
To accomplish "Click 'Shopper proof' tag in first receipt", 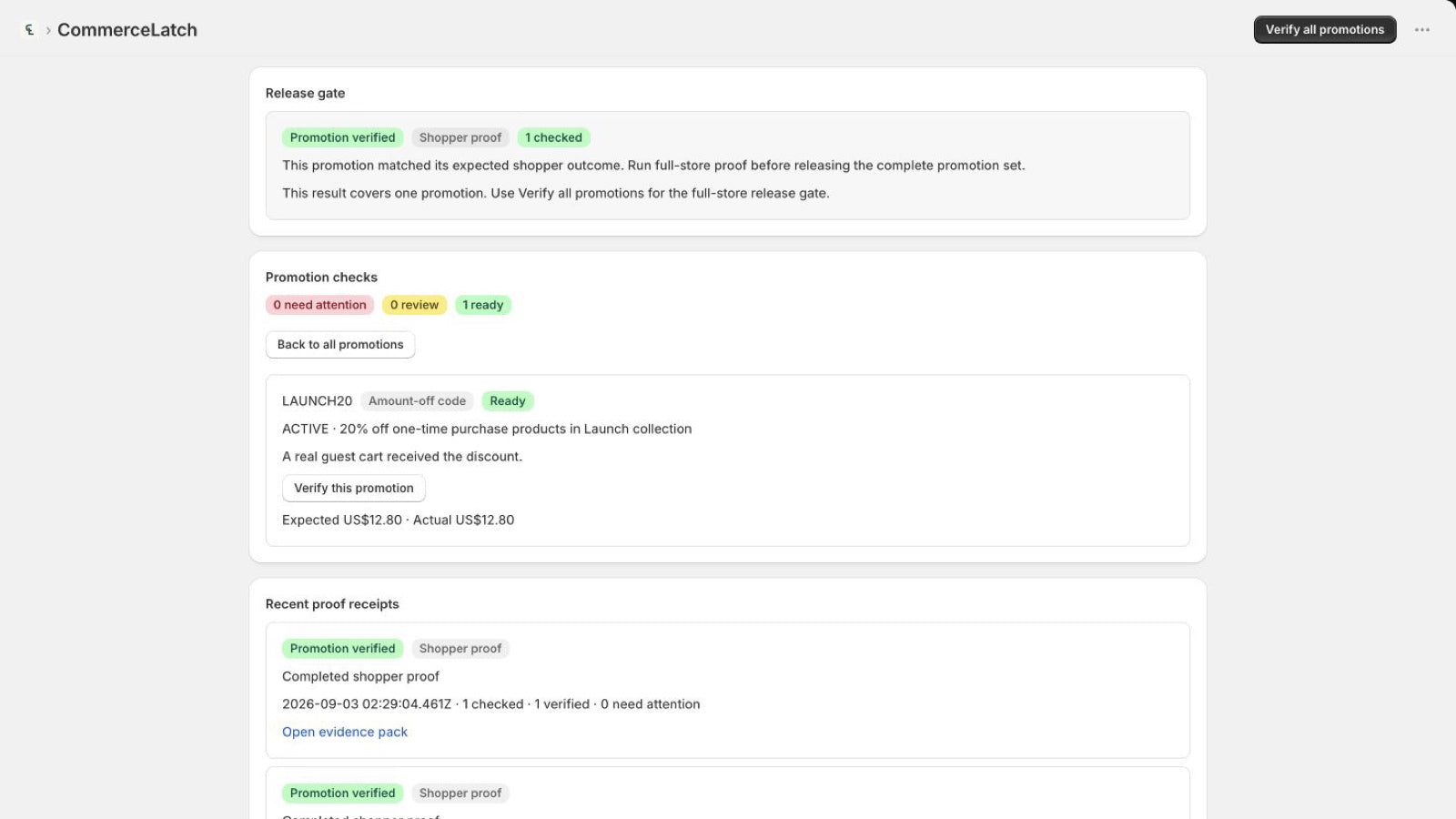I will [x=460, y=649].
